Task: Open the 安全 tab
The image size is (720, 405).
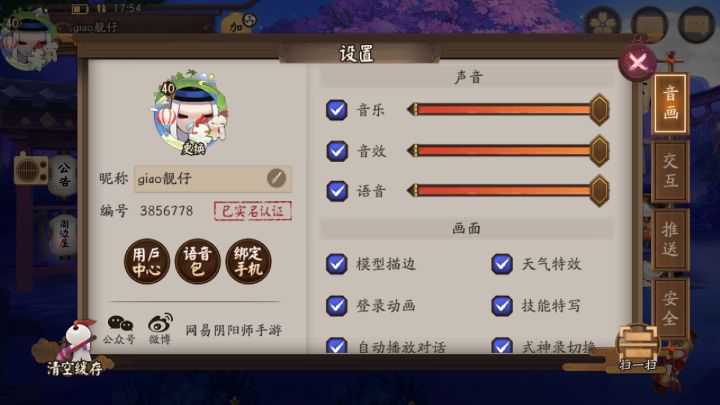Action: (670, 308)
